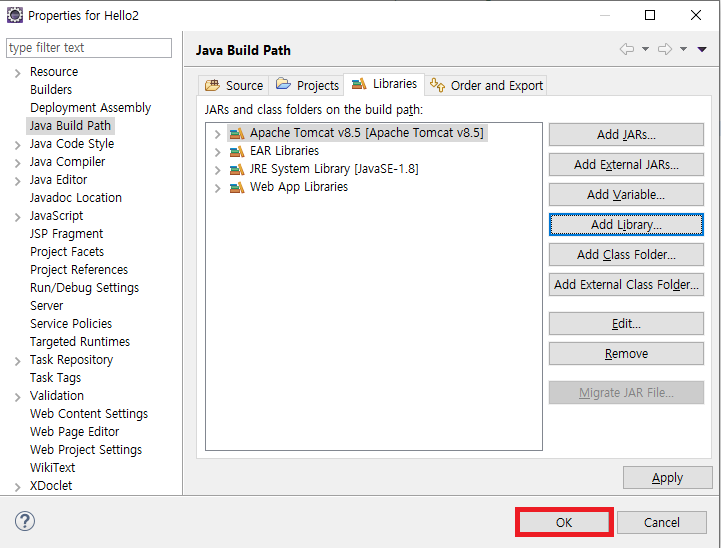Click the Add Class Folder button
Image resolution: width=721 pixels, height=548 pixels.
(626, 254)
